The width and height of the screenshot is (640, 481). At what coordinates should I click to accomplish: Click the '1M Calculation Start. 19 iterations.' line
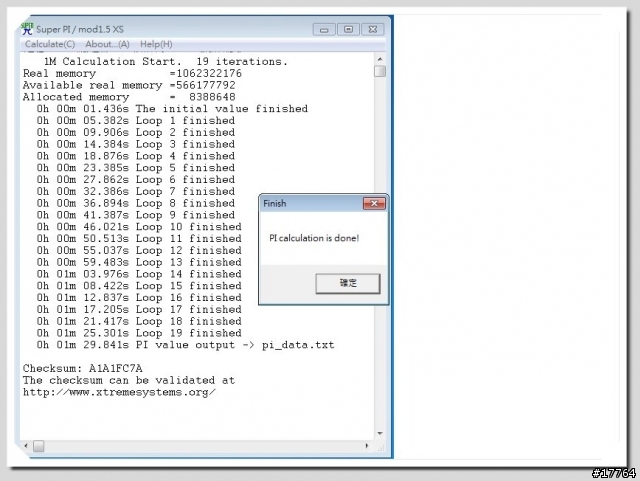click(x=166, y=62)
